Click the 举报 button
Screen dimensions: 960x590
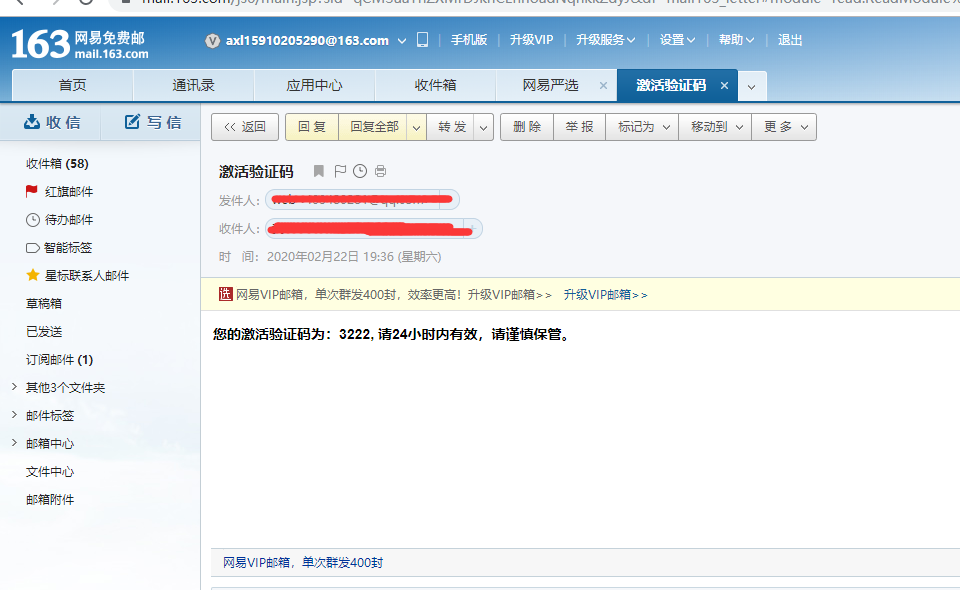point(579,127)
